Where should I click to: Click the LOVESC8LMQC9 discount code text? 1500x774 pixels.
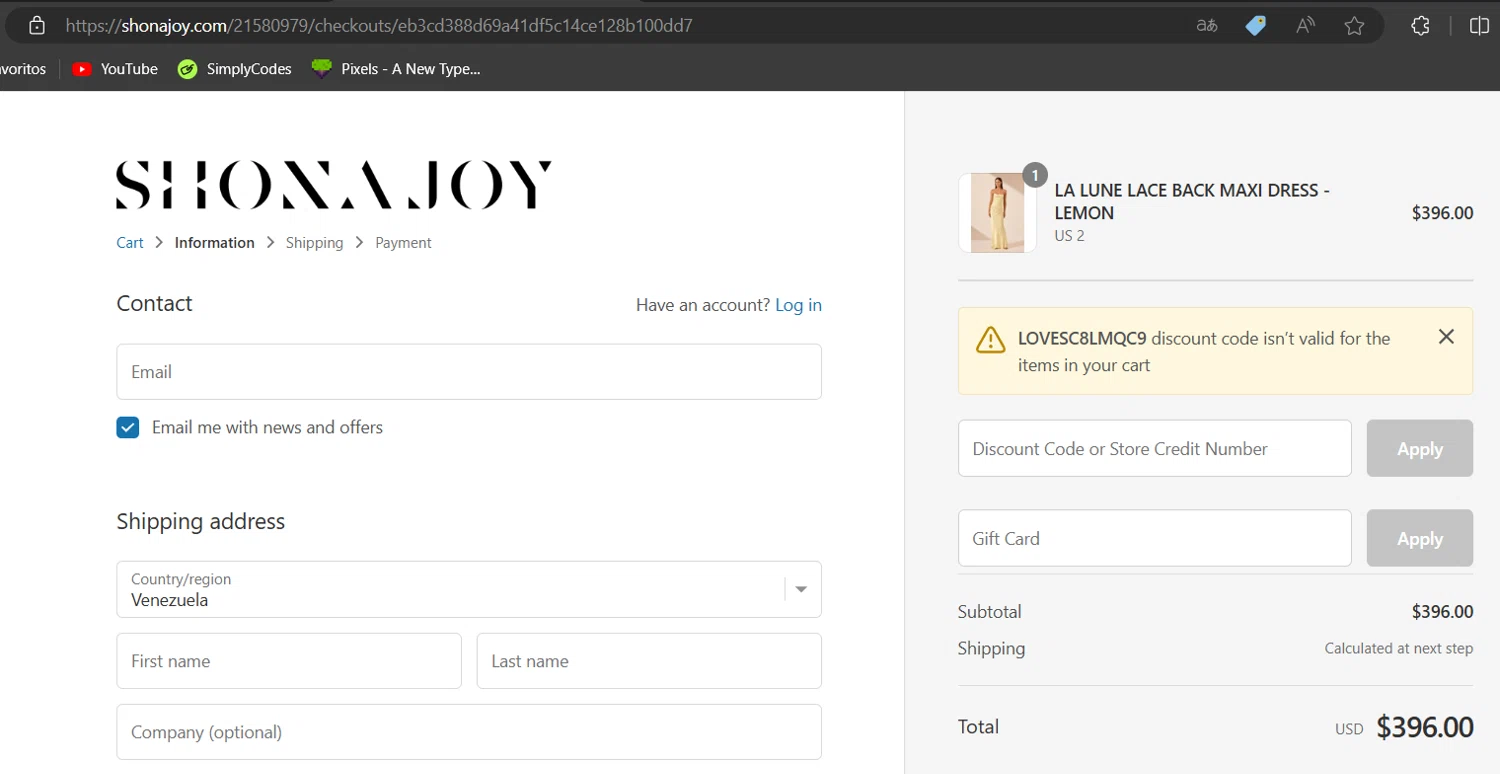coord(1082,338)
